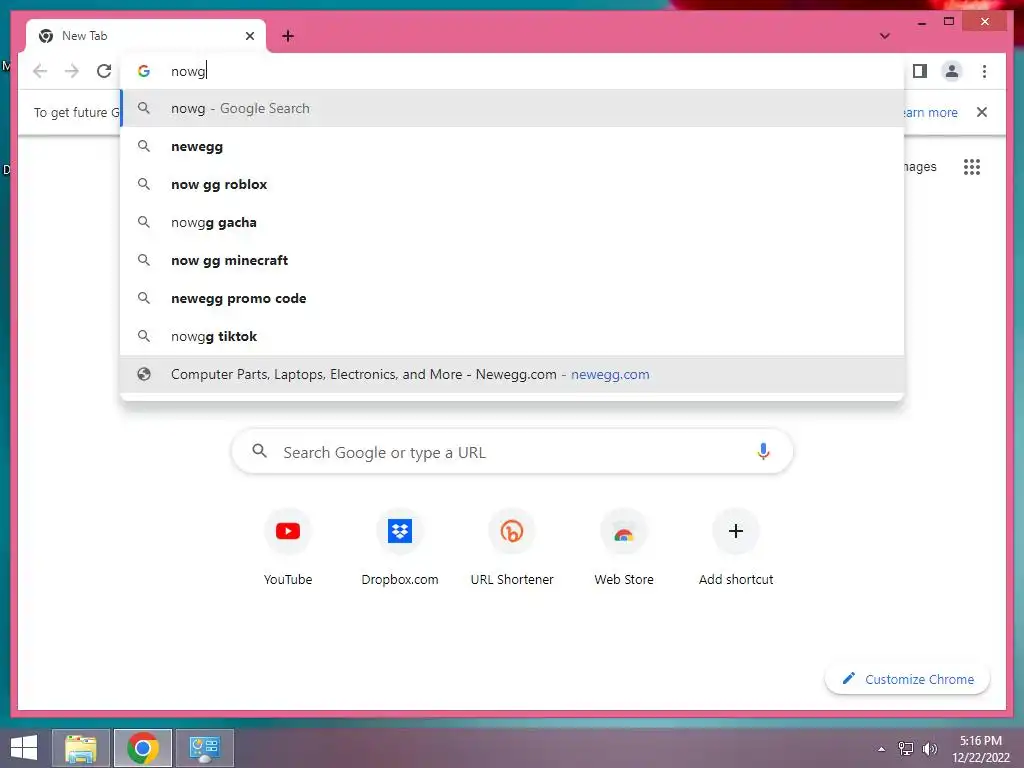The width and height of the screenshot is (1024, 768).
Task: Click search icon next to 'newegg promo code'
Action: (144, 298)
